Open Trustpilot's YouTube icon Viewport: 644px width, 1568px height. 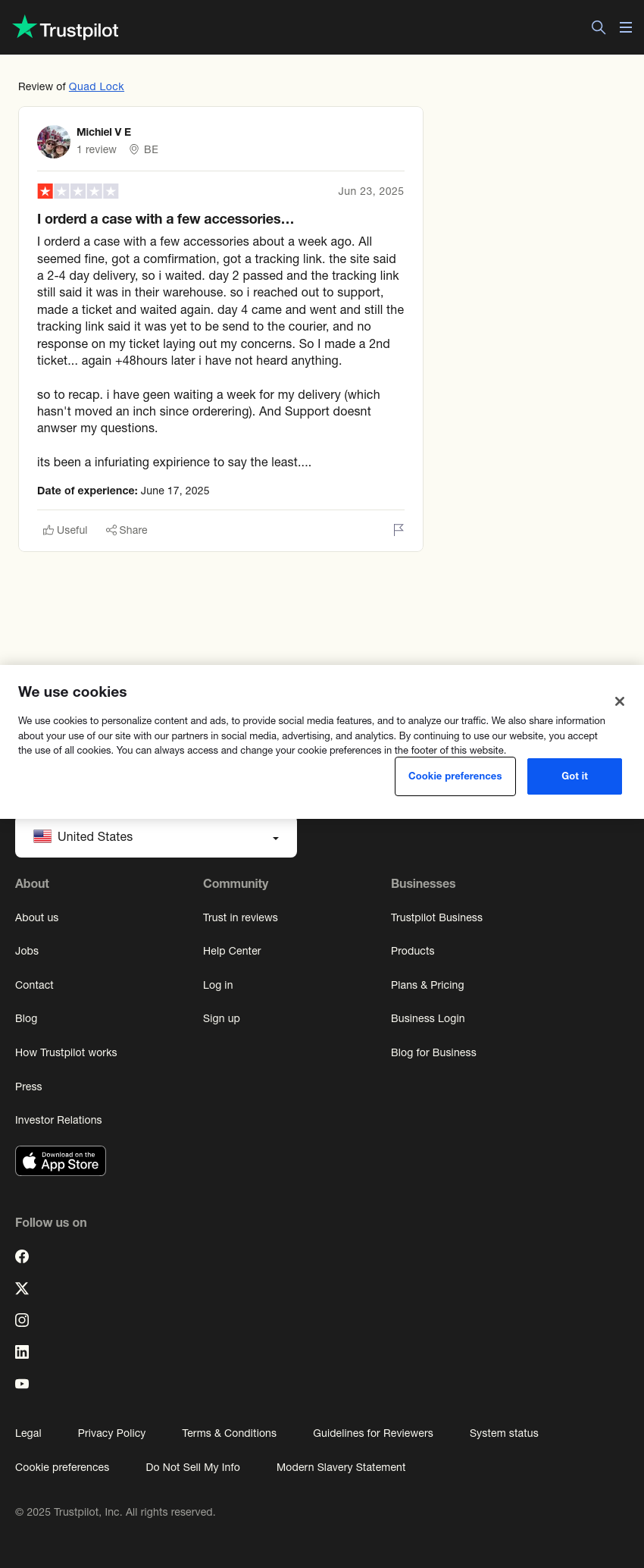(22, 1384)
